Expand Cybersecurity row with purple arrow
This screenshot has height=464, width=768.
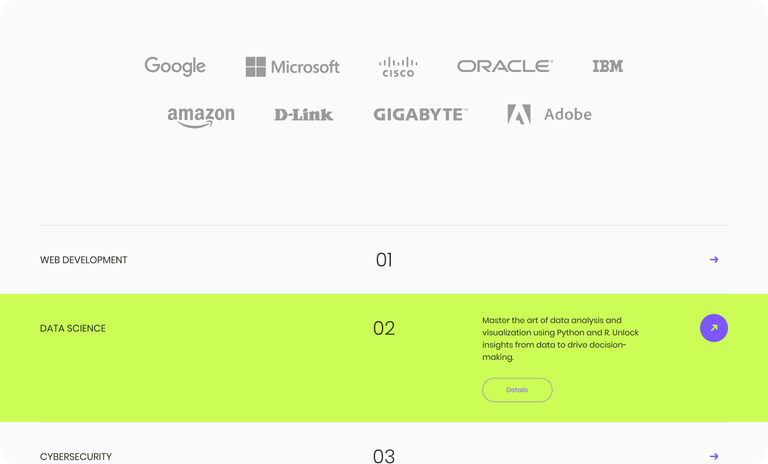pyautogui.click(x=714, y=456)
